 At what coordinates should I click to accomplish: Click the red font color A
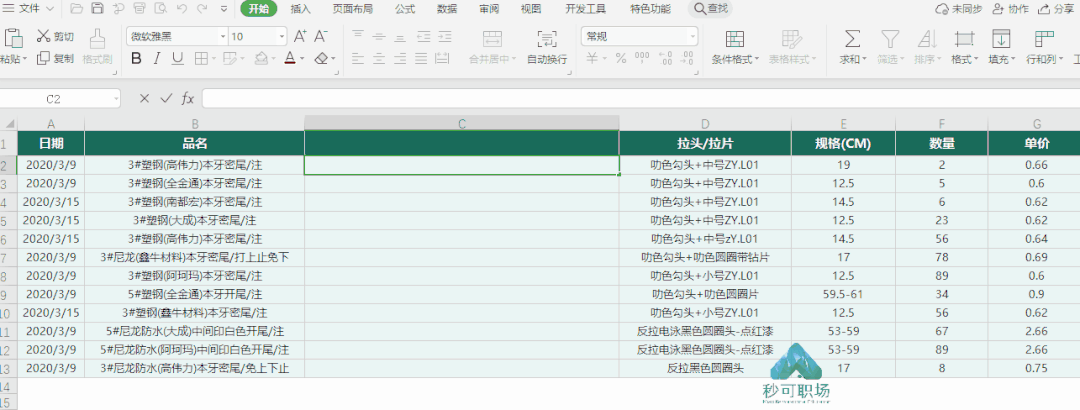(291, 59)
